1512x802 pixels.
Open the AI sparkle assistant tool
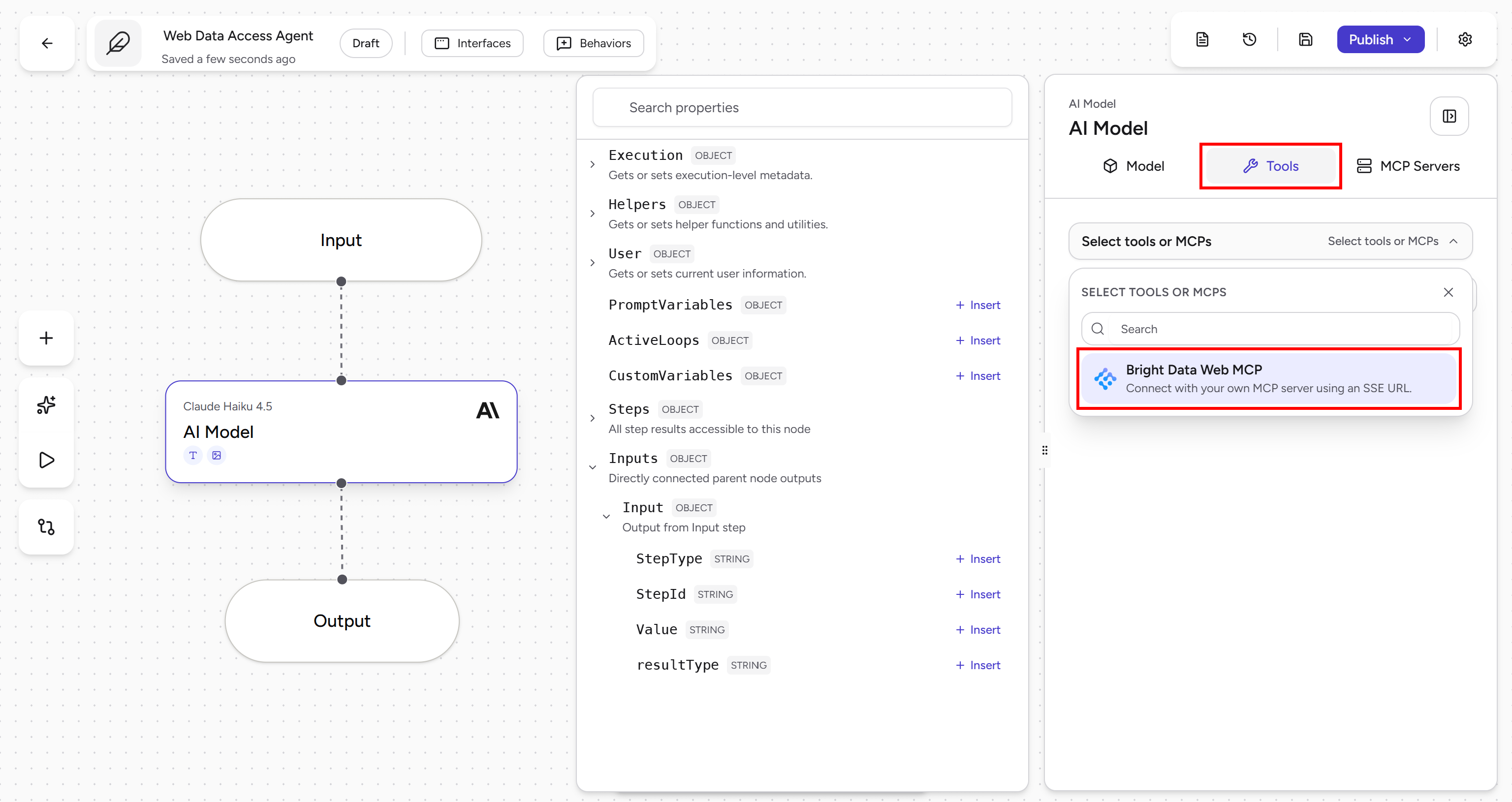click(x=46, y=405)
